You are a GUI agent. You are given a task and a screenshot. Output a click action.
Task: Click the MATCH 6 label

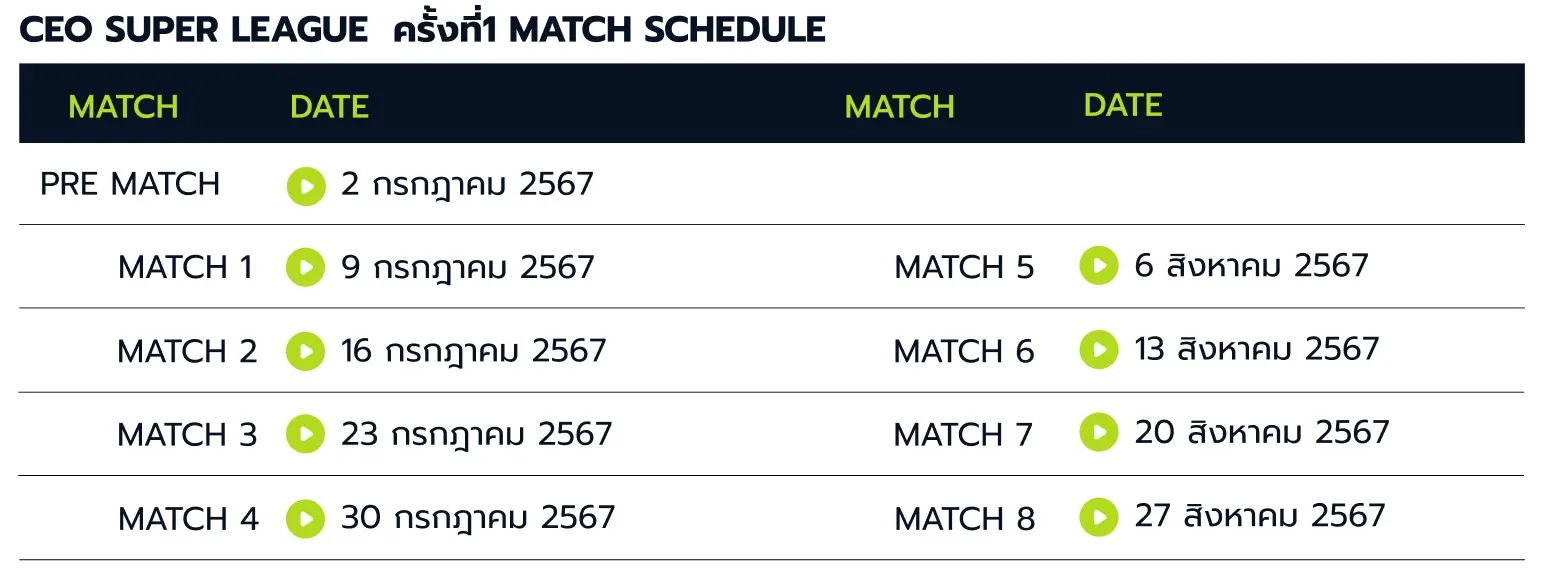coord(964,351)
